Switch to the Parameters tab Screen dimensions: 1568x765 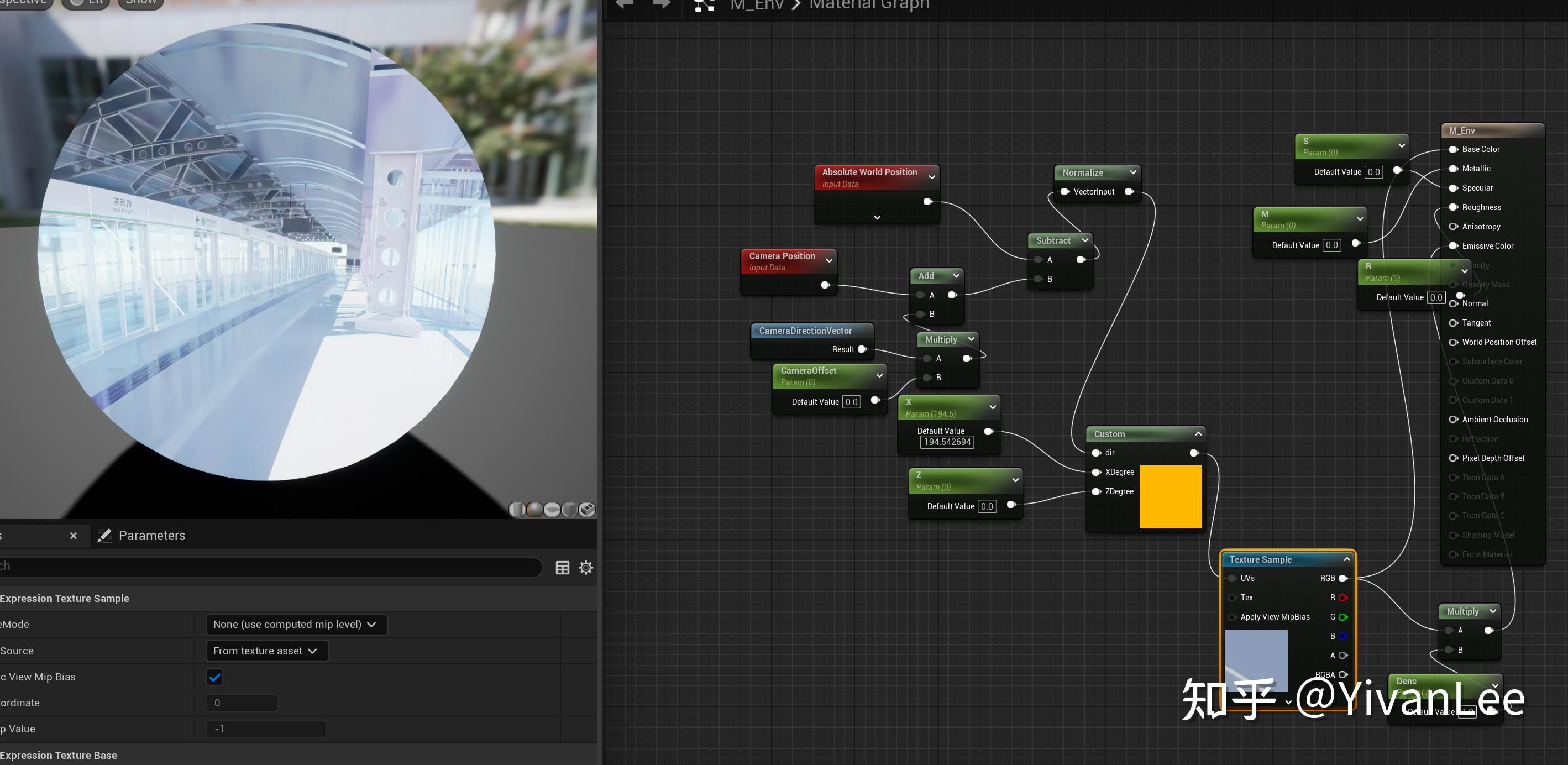[x=141, y=535]
